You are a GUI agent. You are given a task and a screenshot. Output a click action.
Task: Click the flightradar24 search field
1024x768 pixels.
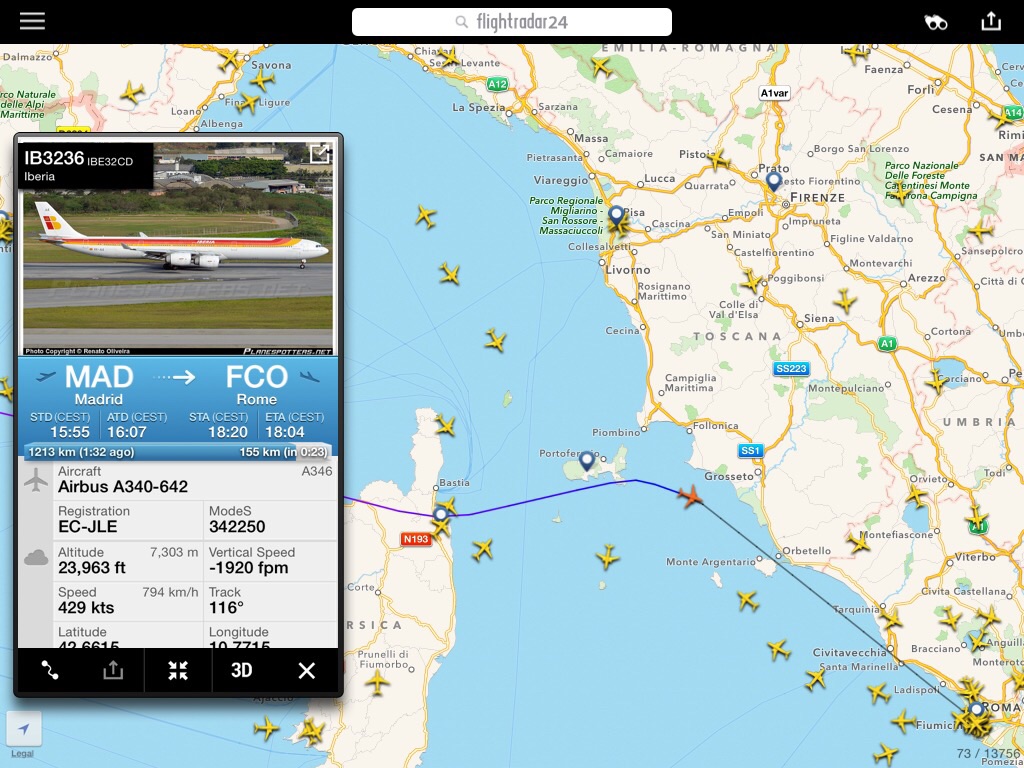[x=511, y=22]
